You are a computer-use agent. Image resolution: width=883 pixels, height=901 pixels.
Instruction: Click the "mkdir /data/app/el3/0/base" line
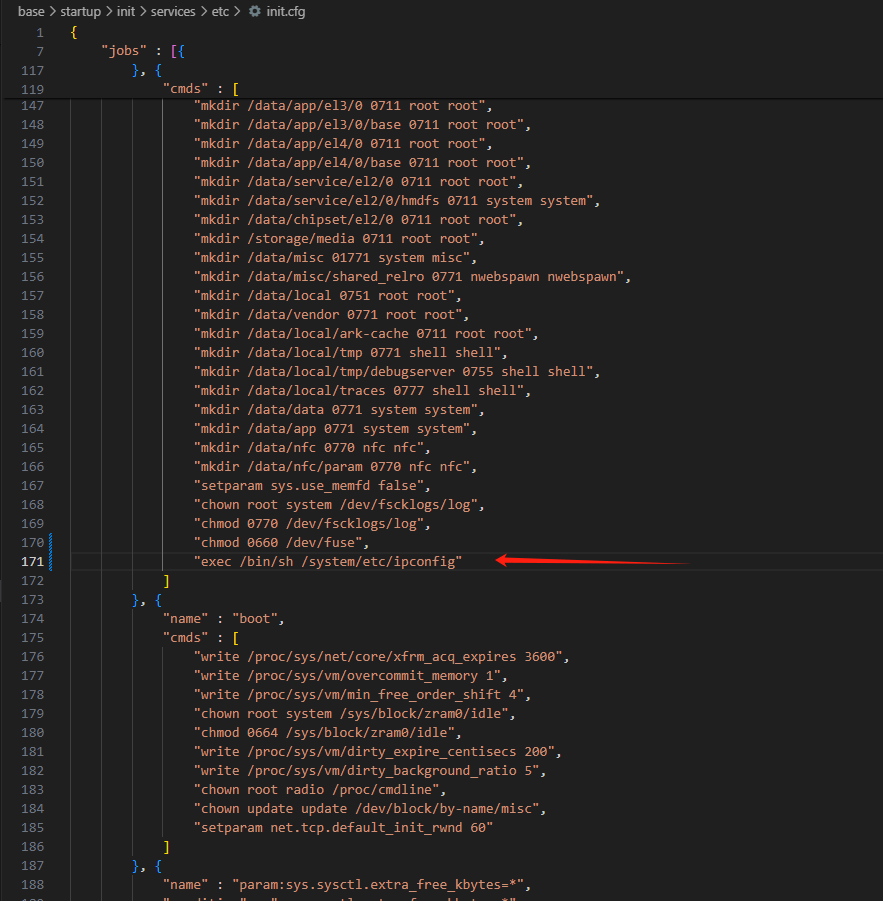[x=363, y=125]
